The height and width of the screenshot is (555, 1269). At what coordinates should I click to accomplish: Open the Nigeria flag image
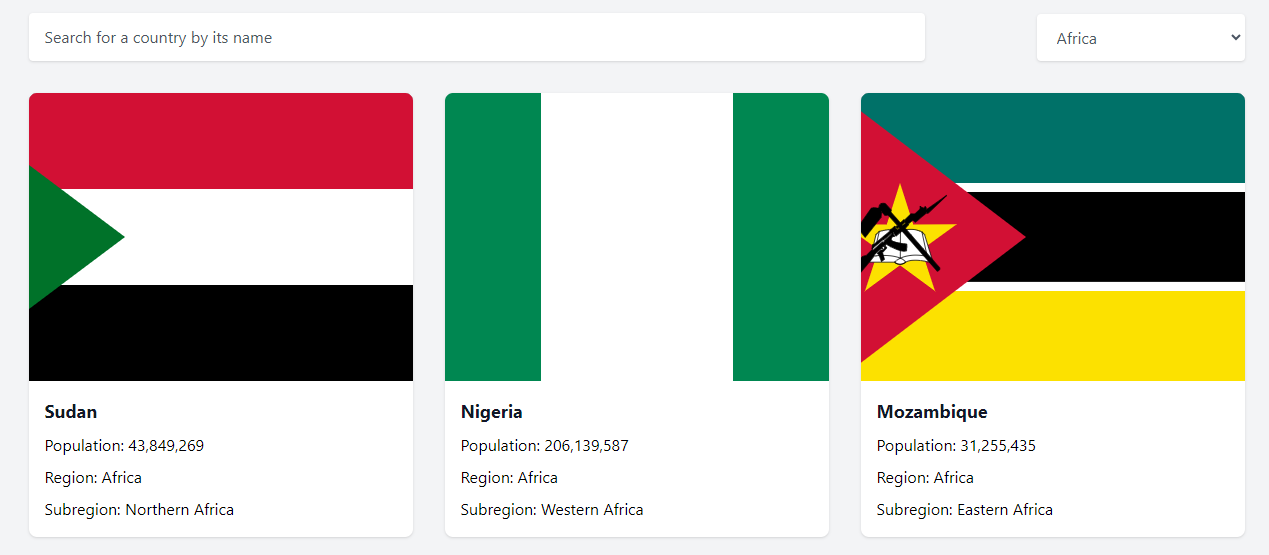(637, 237)
